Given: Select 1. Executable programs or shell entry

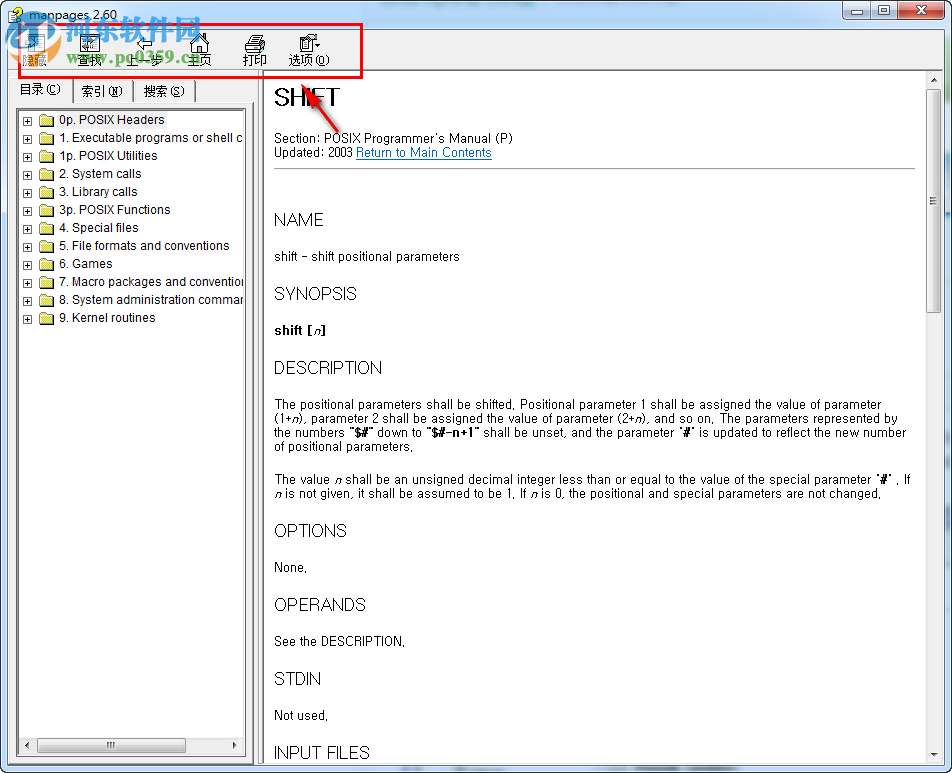Looking at the screenshot, I should point(151,138).
